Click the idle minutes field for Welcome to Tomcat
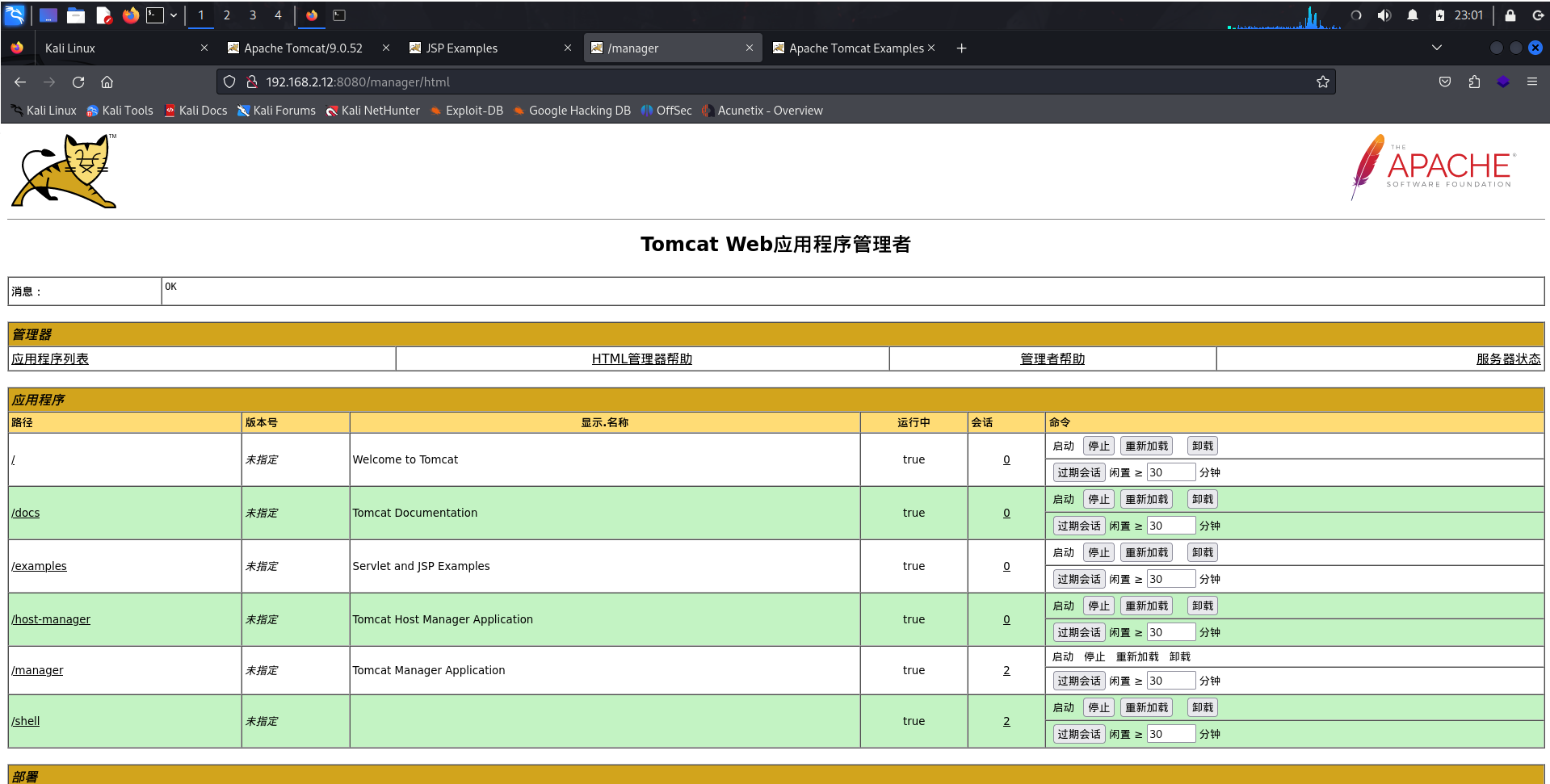Image resolution: width=1550 pixels, height=784 pixels. [1170, 472]
